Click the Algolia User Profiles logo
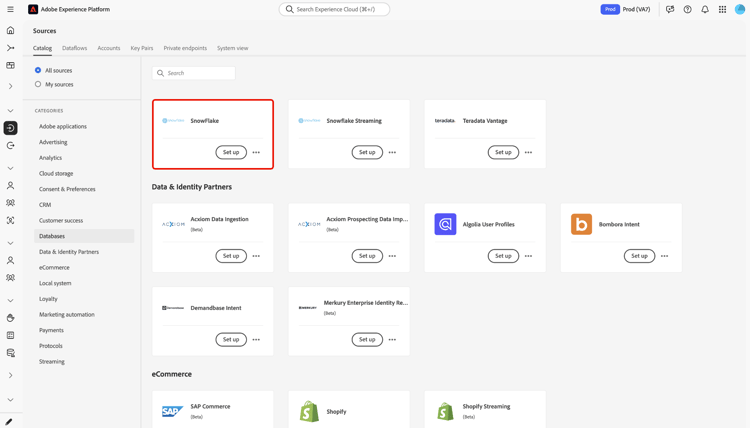Viewport: 750px width, 428px height. pos(445,224)
